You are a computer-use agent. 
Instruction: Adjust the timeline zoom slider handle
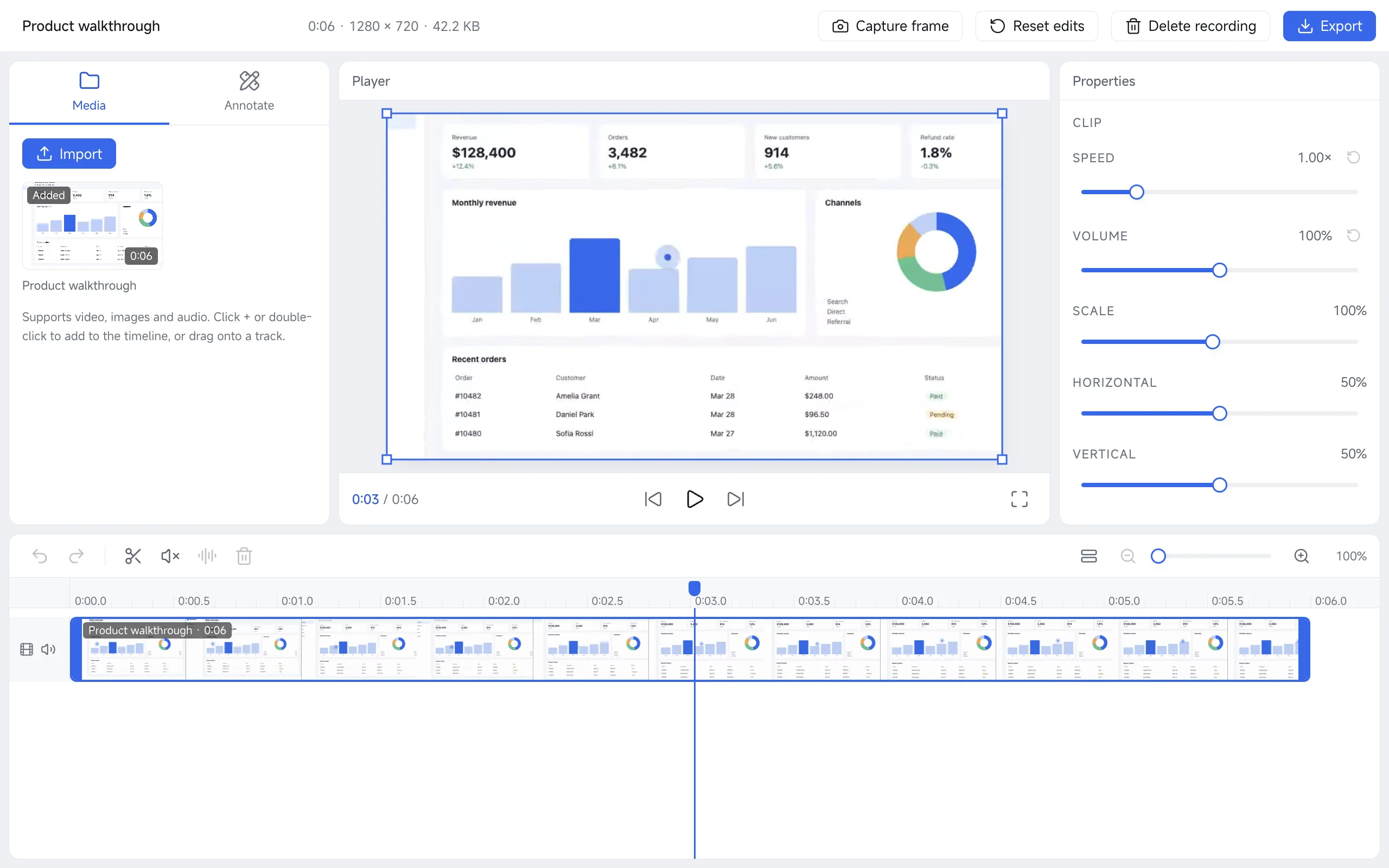[x=1158, y=556]
